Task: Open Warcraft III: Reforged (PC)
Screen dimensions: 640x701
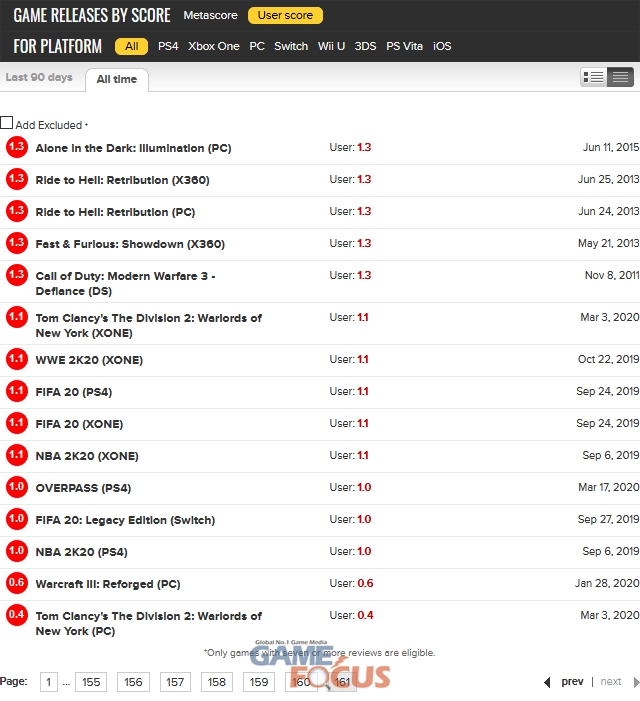Action: (108, 584)
